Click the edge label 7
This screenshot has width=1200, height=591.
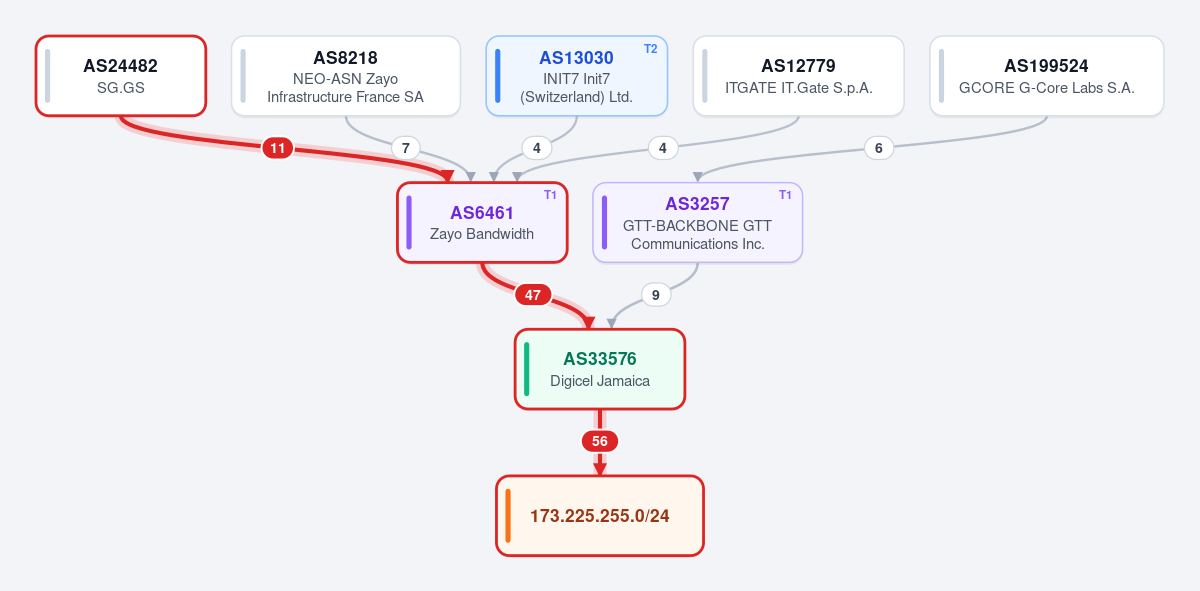(x=405, y=148)
